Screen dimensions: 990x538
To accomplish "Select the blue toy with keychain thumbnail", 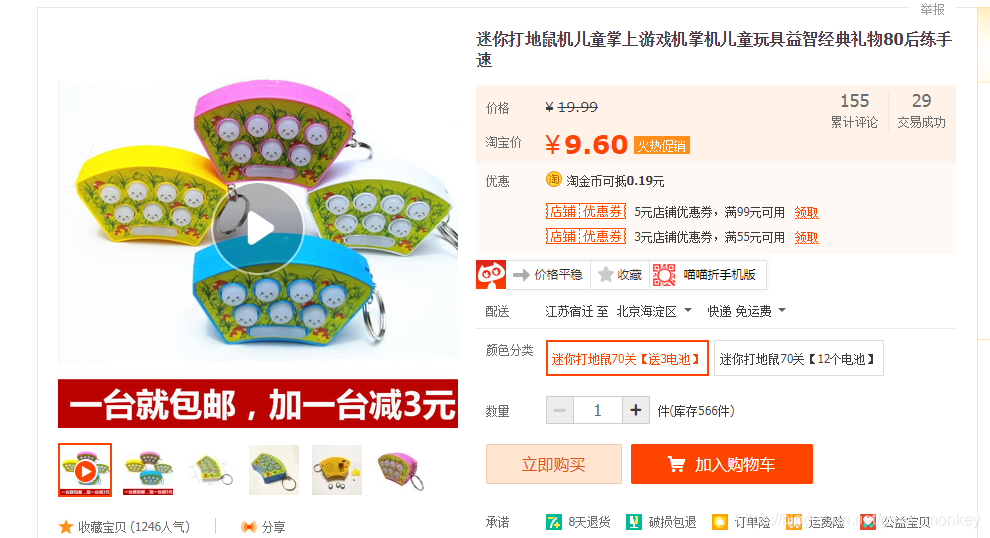I will click(274, 470).
